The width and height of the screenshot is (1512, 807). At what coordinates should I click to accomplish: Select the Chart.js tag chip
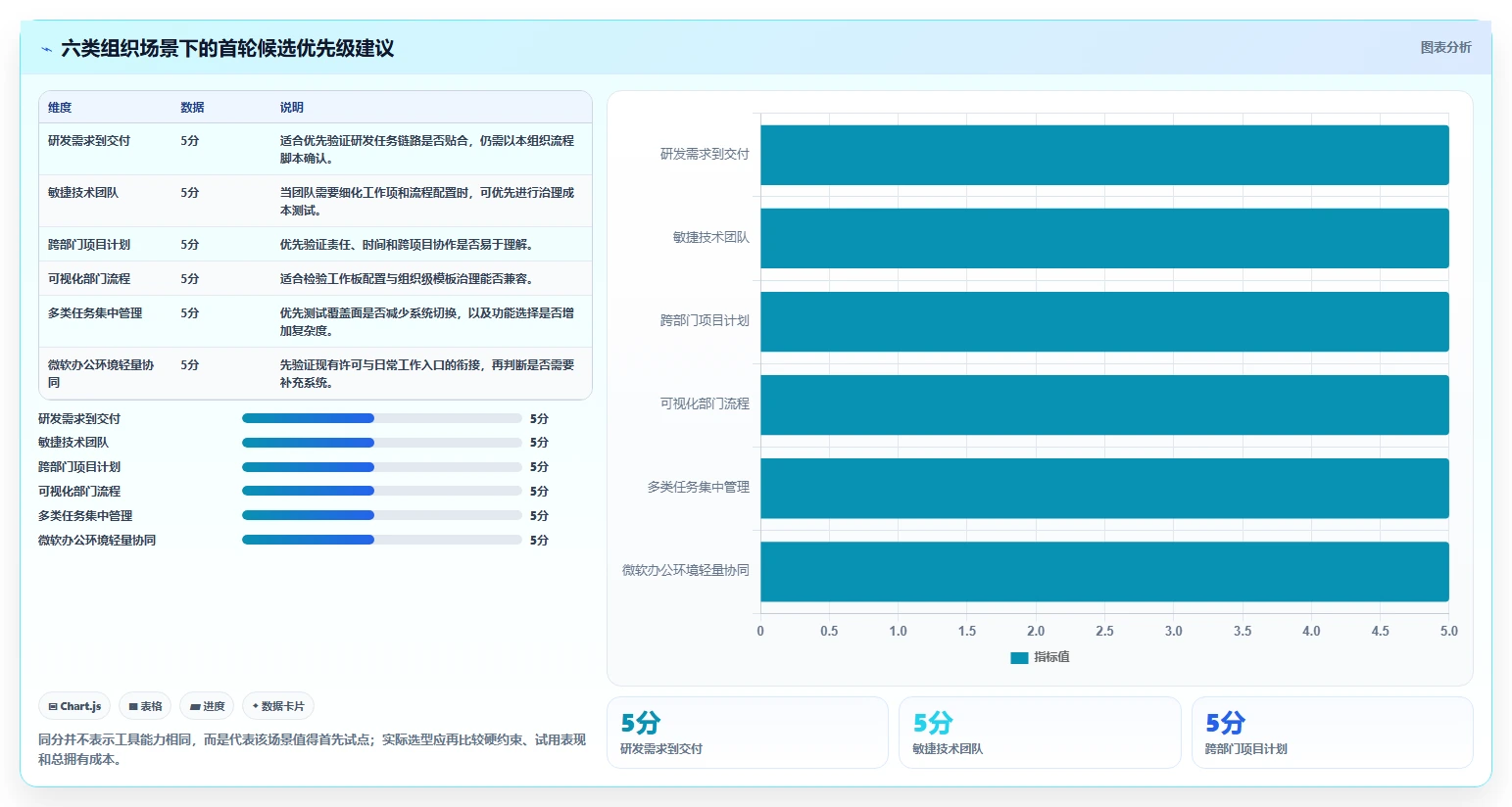pos(74,706)
